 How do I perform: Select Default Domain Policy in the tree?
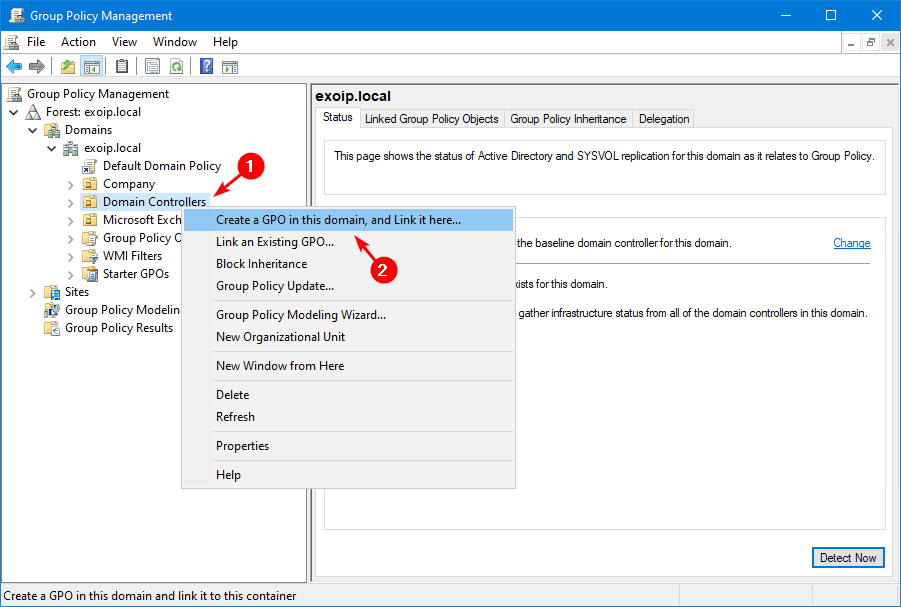coord(161,166)
